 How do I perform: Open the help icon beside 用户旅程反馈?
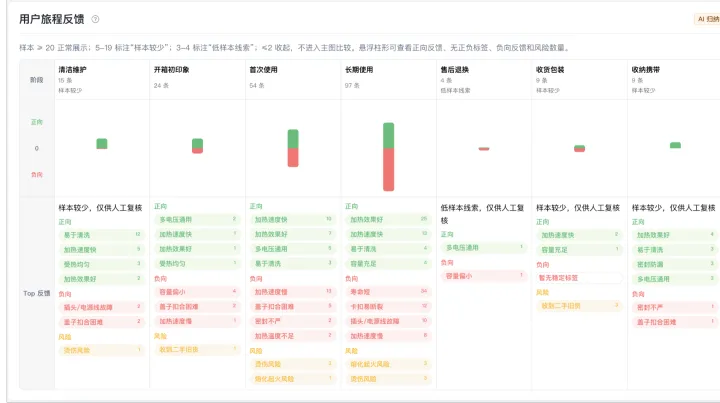point(95,19)
